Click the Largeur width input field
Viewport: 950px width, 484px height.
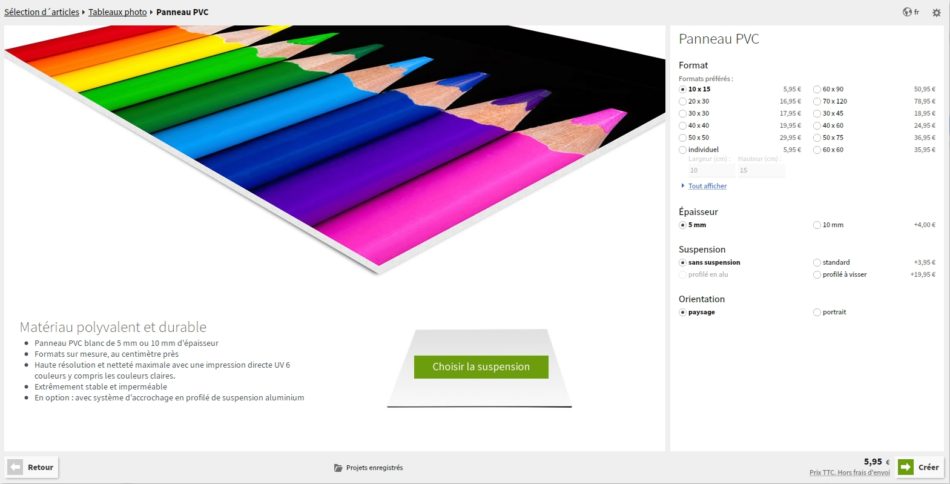(x=706, y=170)
